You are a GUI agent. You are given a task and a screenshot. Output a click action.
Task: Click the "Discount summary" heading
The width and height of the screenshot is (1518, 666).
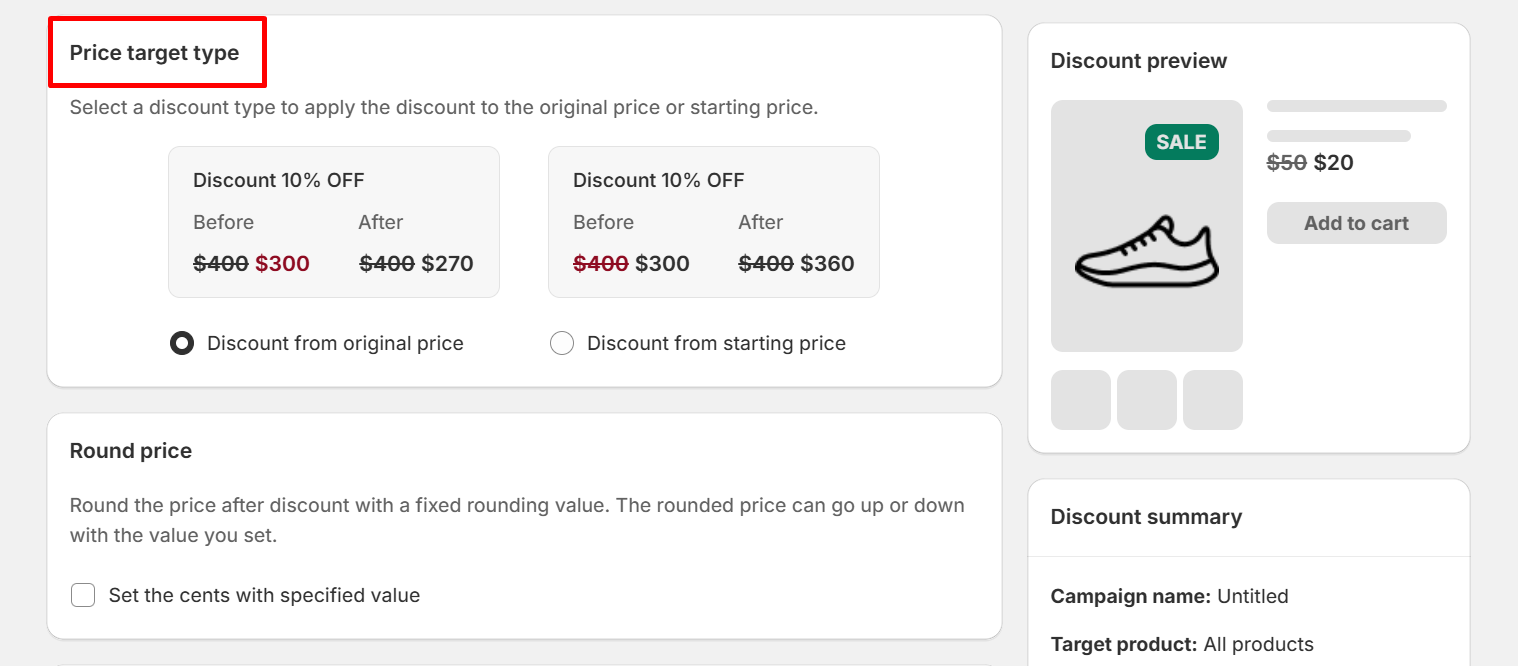[x=1146, y=517]
